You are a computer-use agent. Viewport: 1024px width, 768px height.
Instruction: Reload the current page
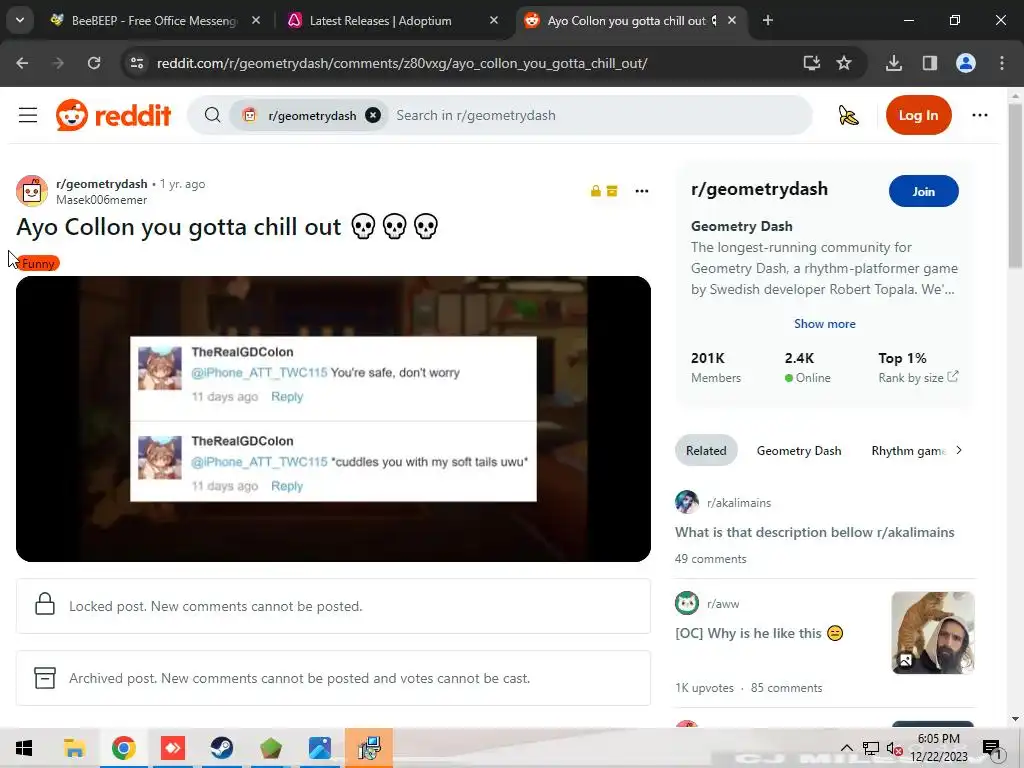94,63
